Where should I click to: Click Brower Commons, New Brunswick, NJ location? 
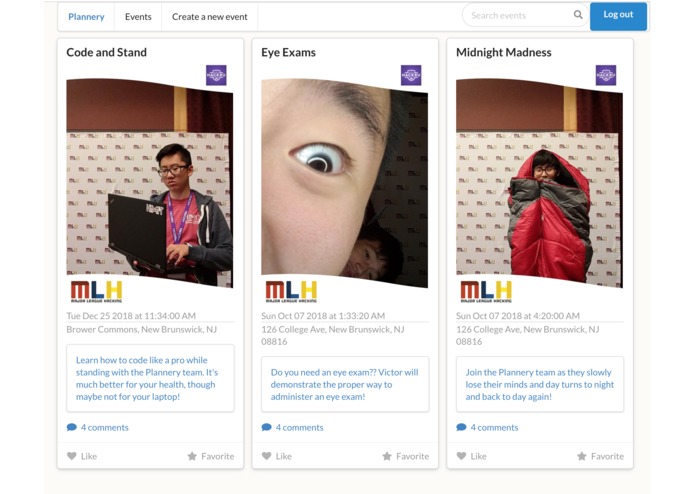pos(142,330)
